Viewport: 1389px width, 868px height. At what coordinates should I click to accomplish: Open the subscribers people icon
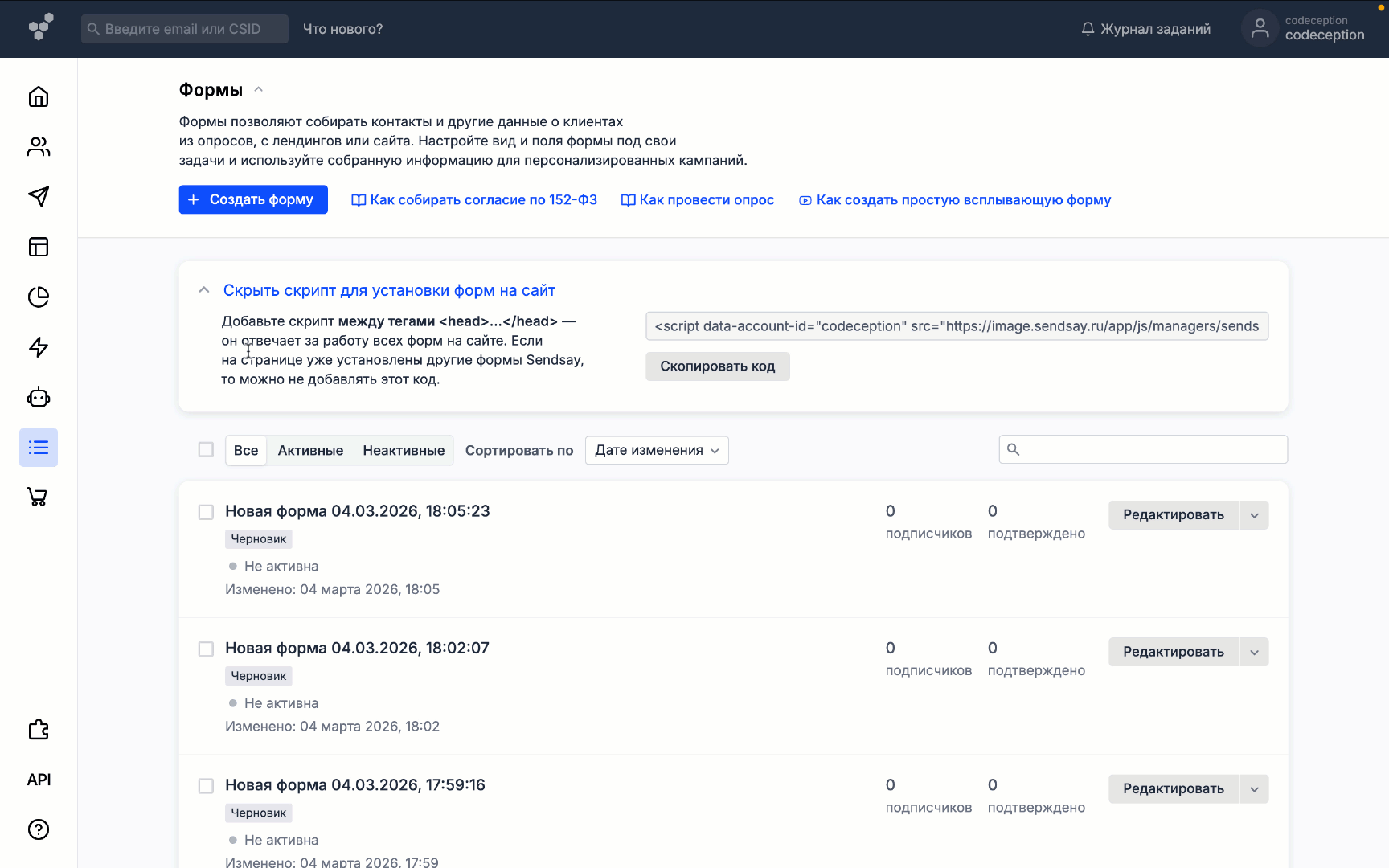(39, 147)
